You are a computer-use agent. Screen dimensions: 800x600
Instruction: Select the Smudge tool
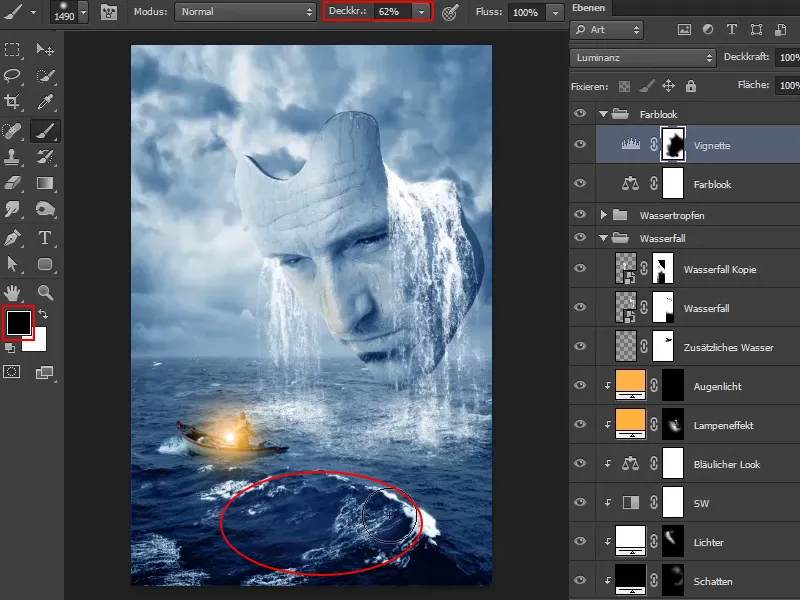pyautogui.click(x=12, y=209)
